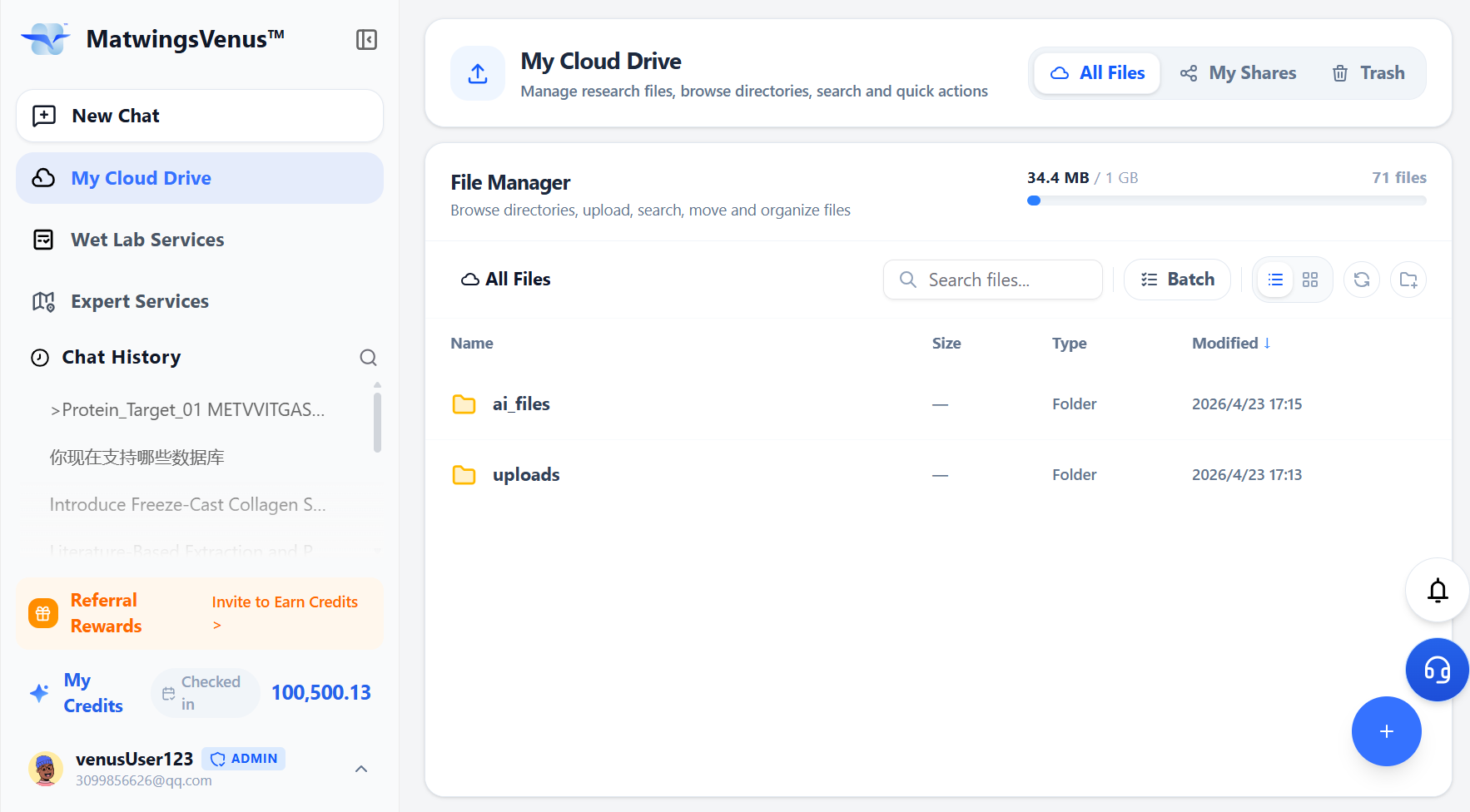
Task: Start a New Chat
Action: pyautogui.click(x=200, y=116)
